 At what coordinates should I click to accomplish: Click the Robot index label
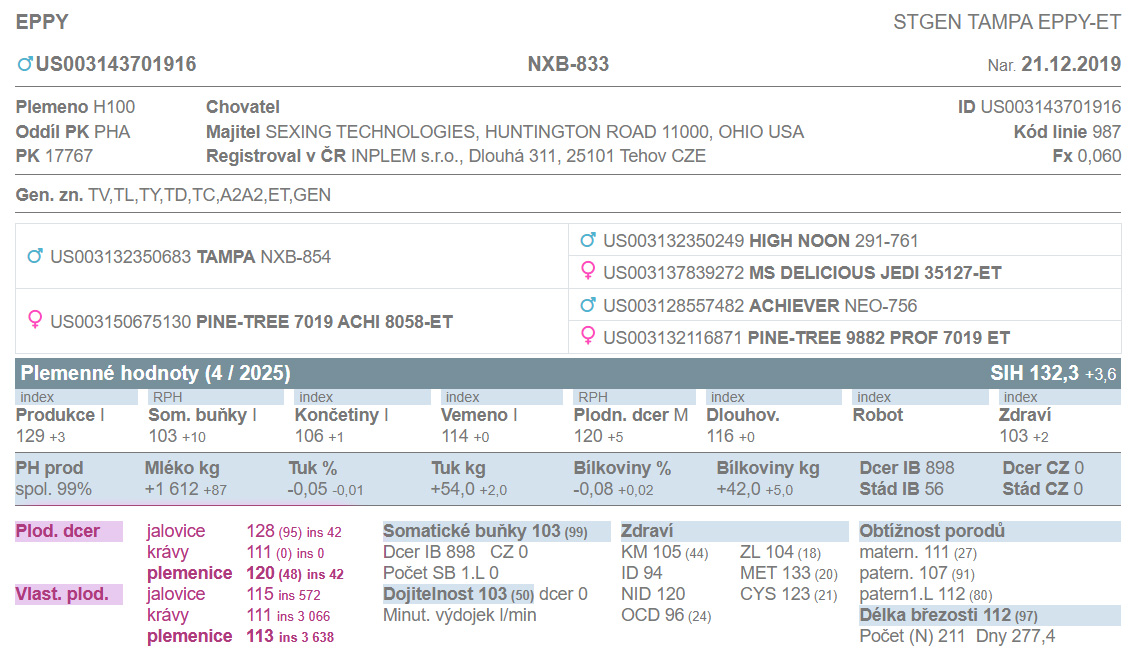[878, 415]
